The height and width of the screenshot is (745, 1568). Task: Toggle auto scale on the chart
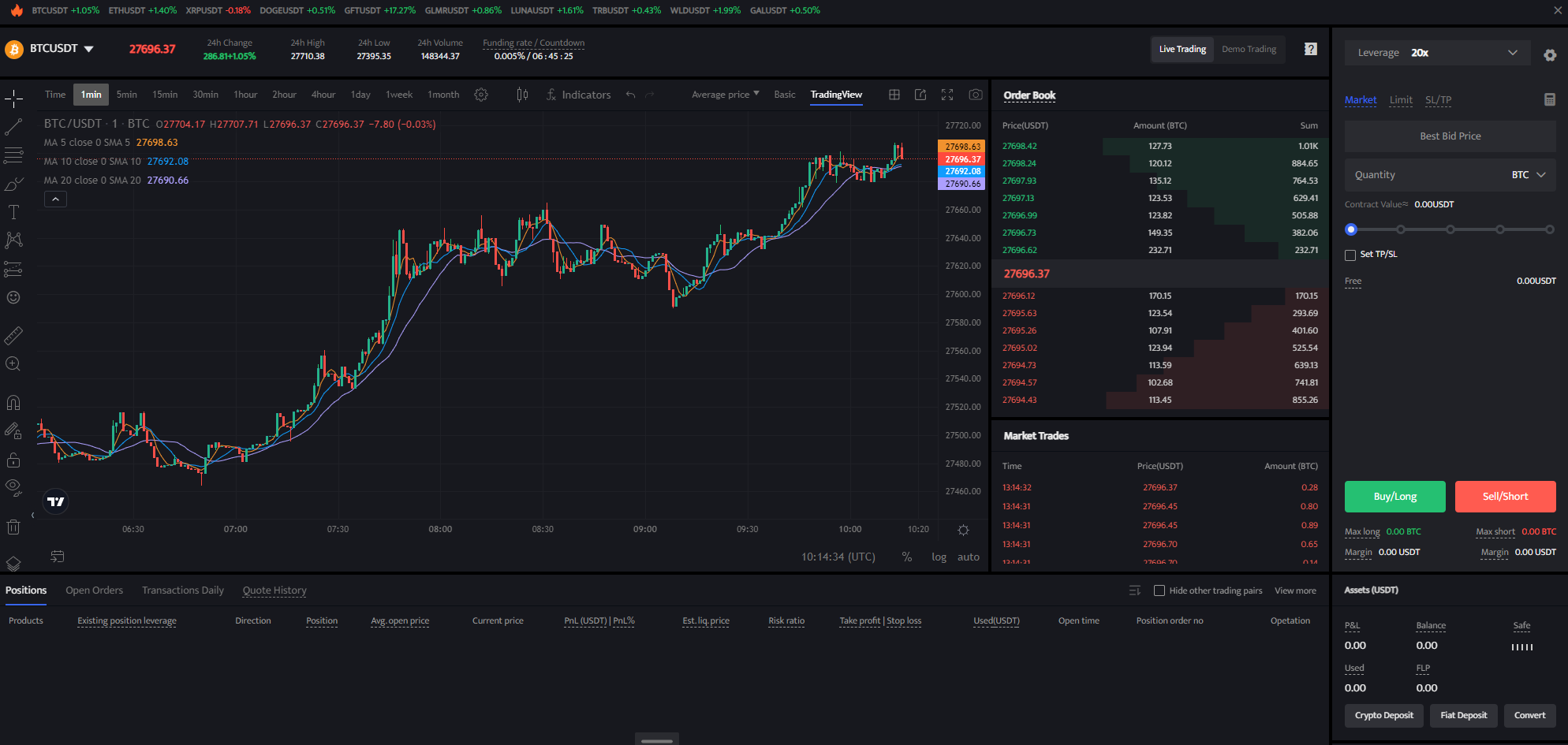point(969,557)
